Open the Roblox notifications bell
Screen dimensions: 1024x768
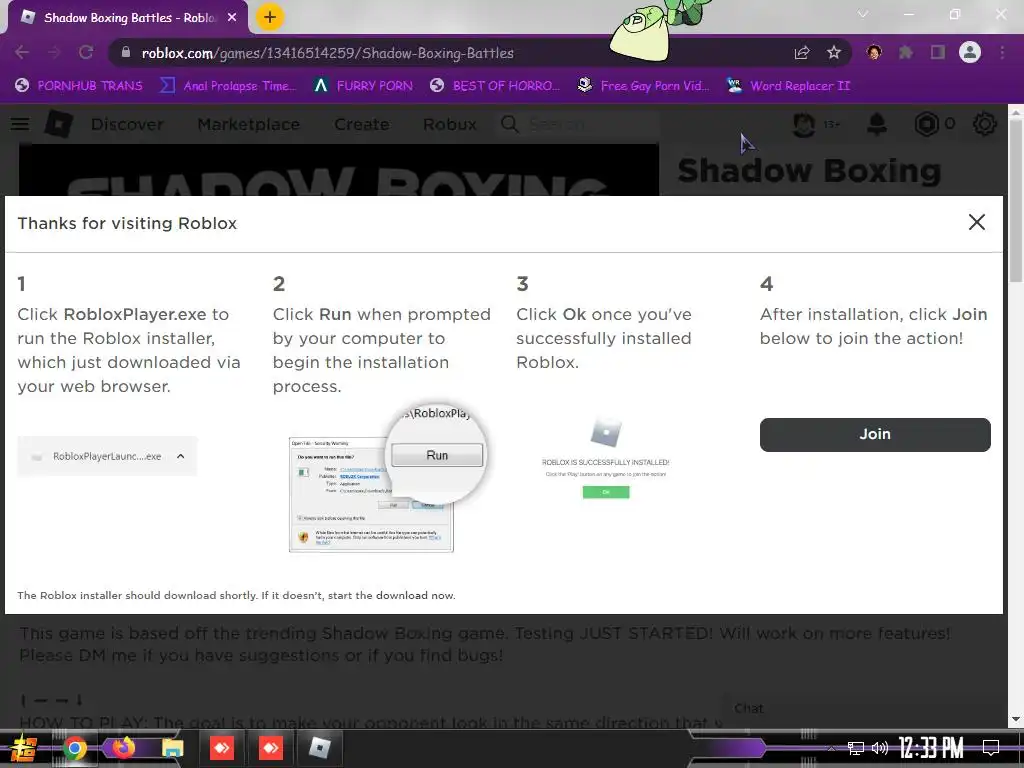pyautogui.click(x=876, y=124)
